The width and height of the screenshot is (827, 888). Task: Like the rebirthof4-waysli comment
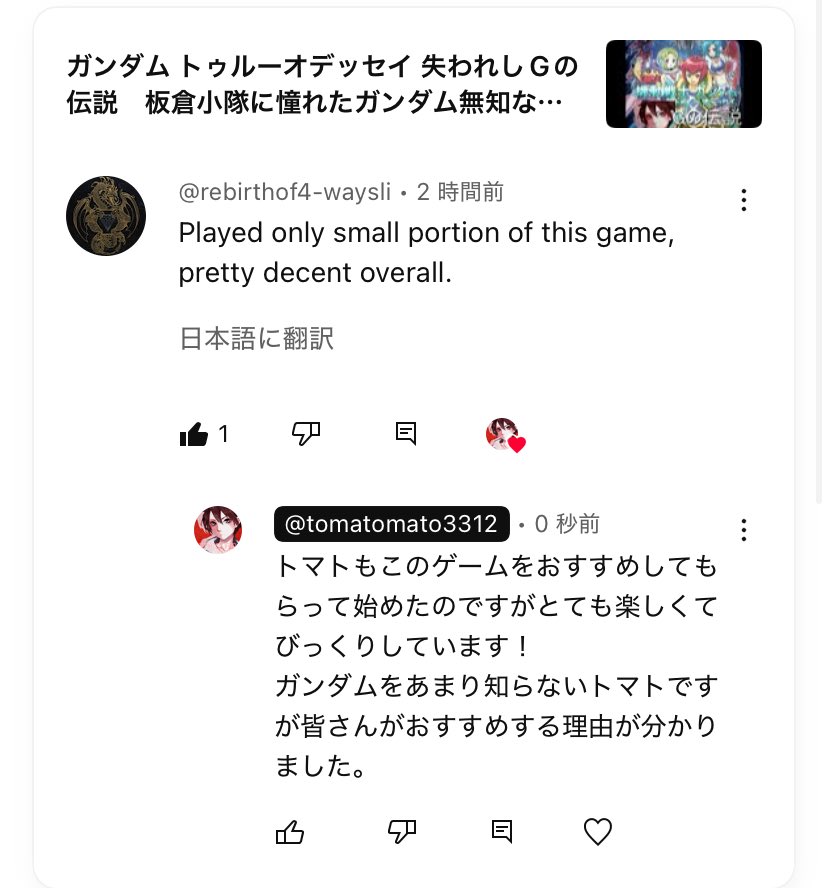(x=194, y=434)
